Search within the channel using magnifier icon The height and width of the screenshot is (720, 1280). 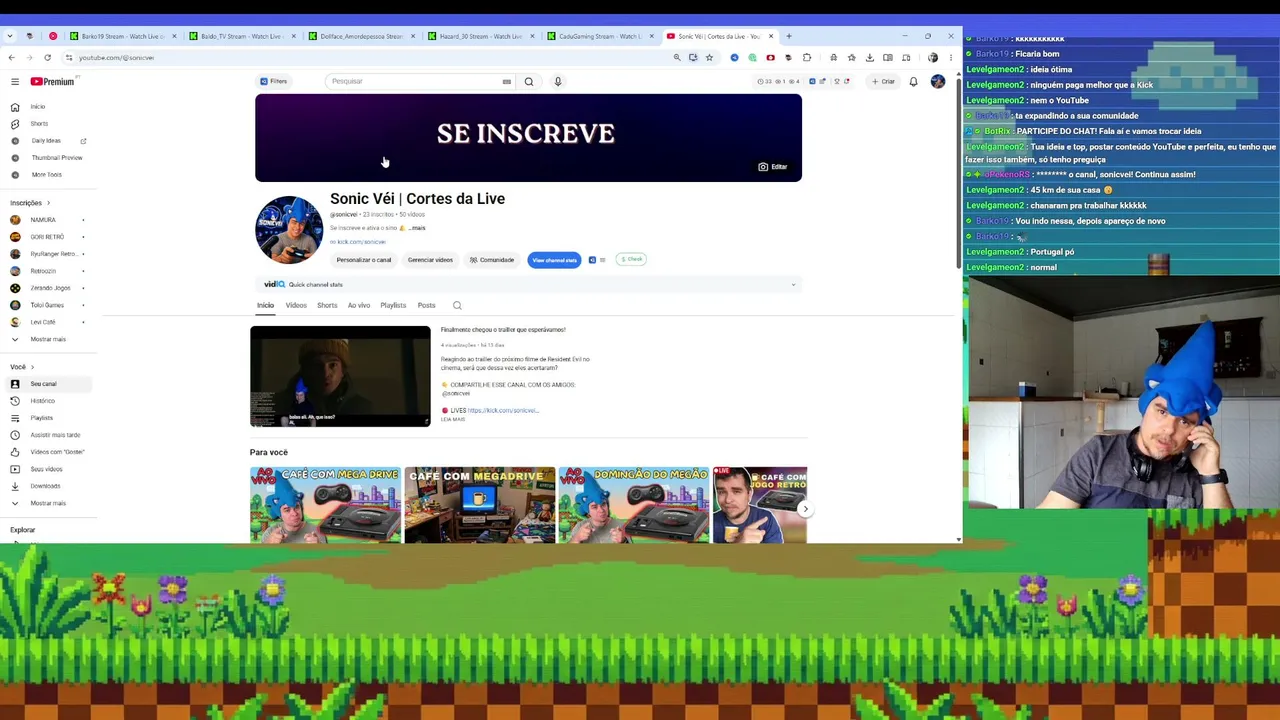coord(457,305)
